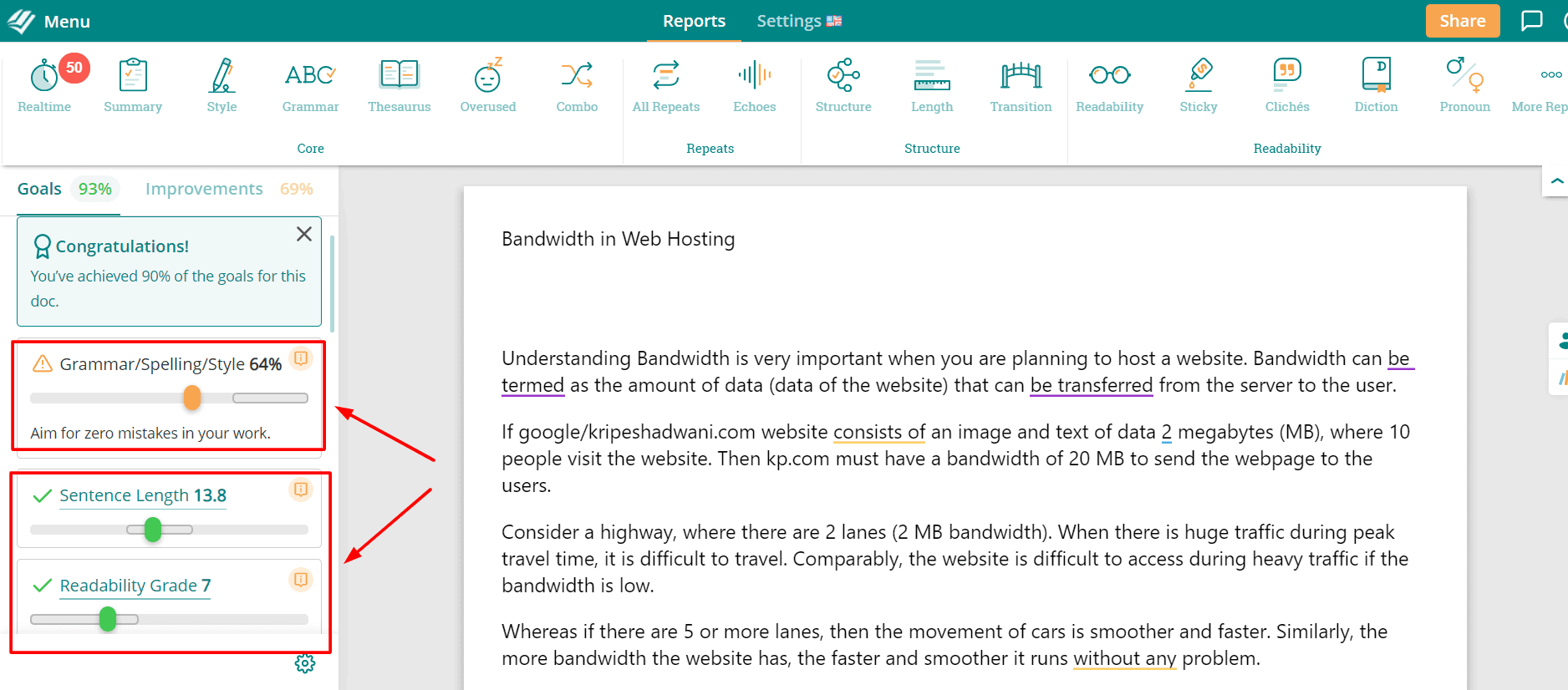
Task: Open the Transition report
Action: click(1021, 84)
